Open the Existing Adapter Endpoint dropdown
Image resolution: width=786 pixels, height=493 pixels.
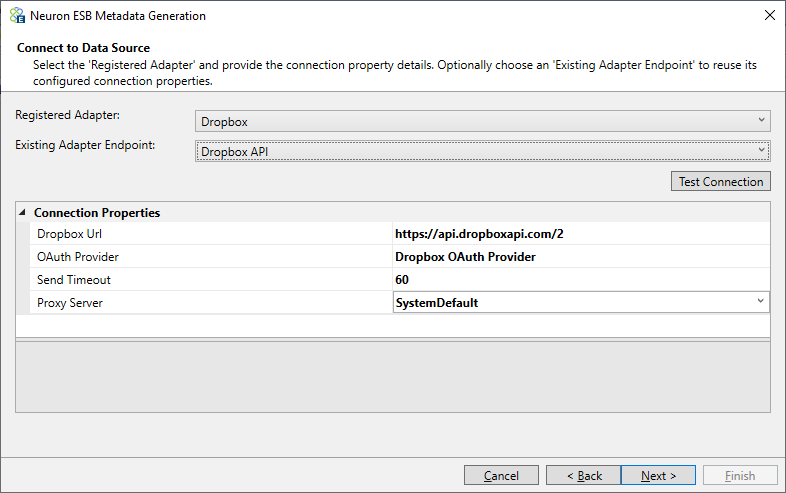(x=482, y=151)
